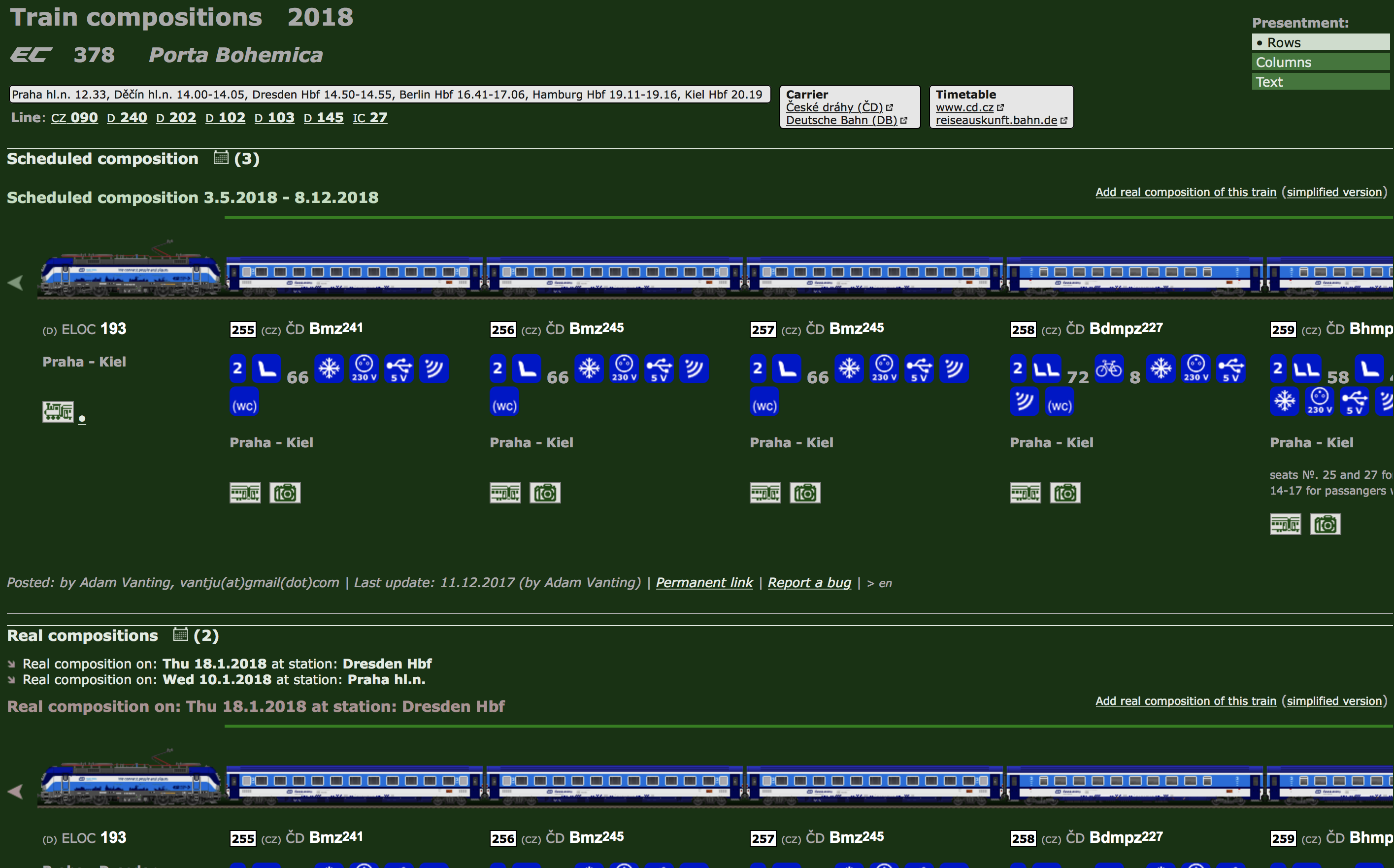Open wagon detail icon for car 257
Image resolution: width=1394 pixels, height=868 pixels.
[x=765, y=493]
